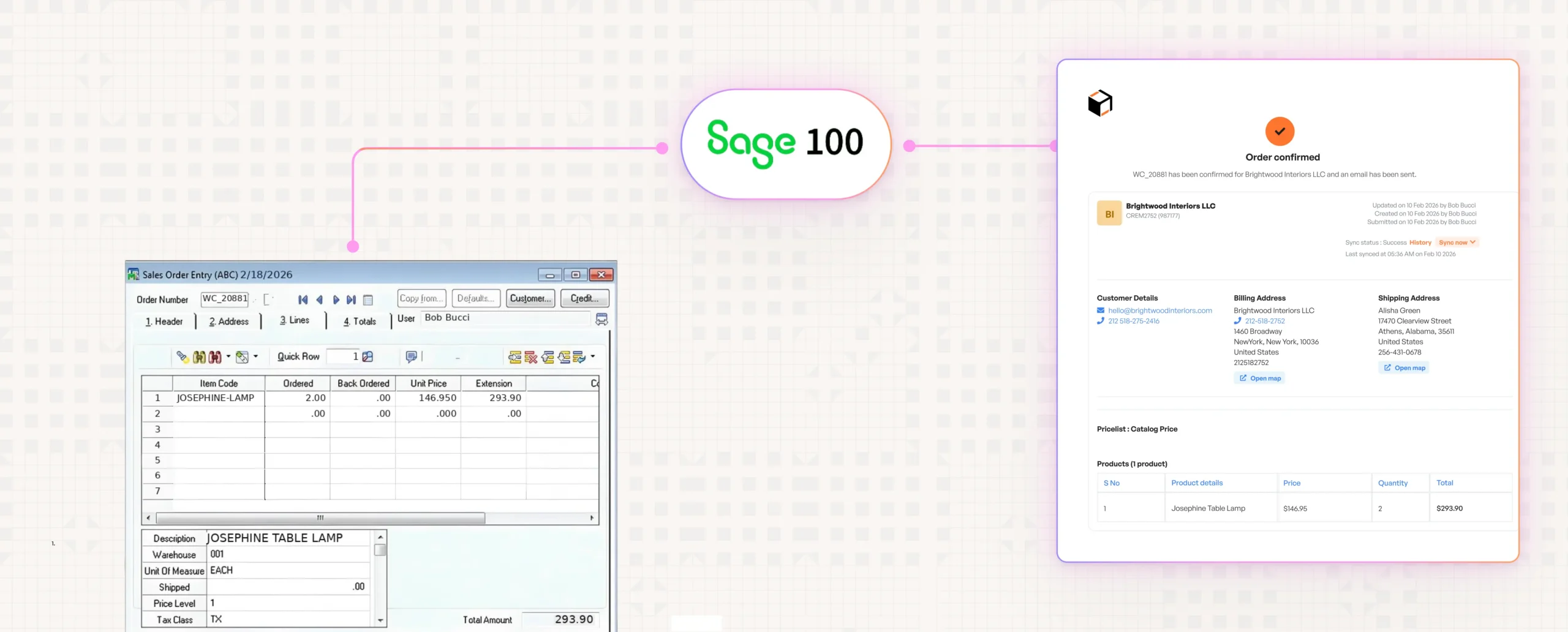Click the flashlight lookup icon in Lines toolbar
1568x632 pixels.
[183, 356]
